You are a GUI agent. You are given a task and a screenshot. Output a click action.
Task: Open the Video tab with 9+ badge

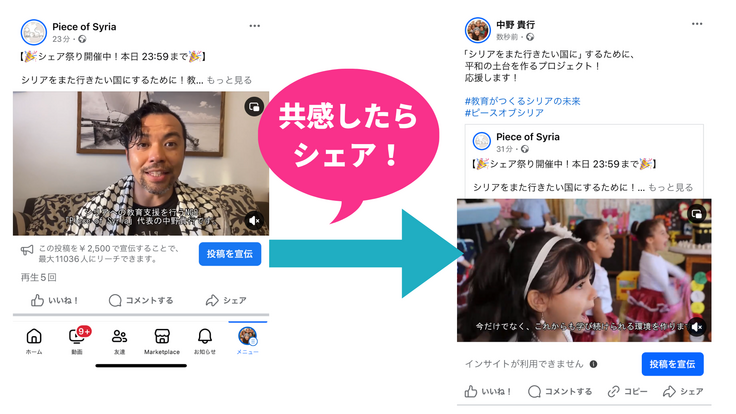pos(78,340)
